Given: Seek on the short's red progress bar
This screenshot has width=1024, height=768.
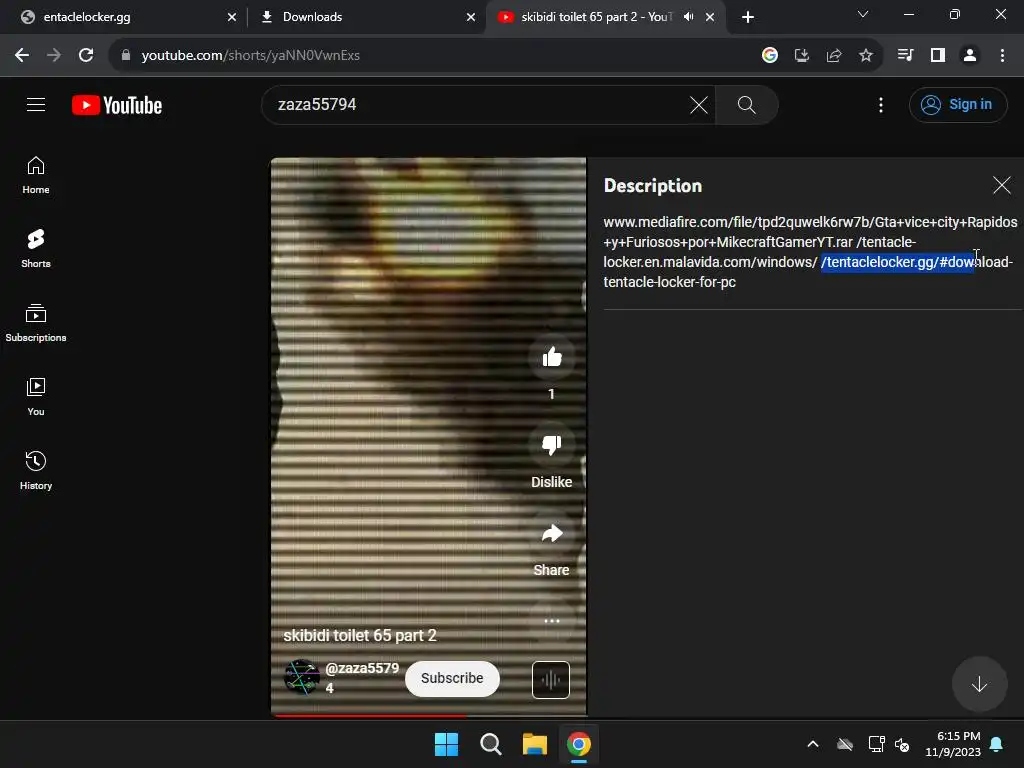Looking at the screenshot, I should pos(429,716).
